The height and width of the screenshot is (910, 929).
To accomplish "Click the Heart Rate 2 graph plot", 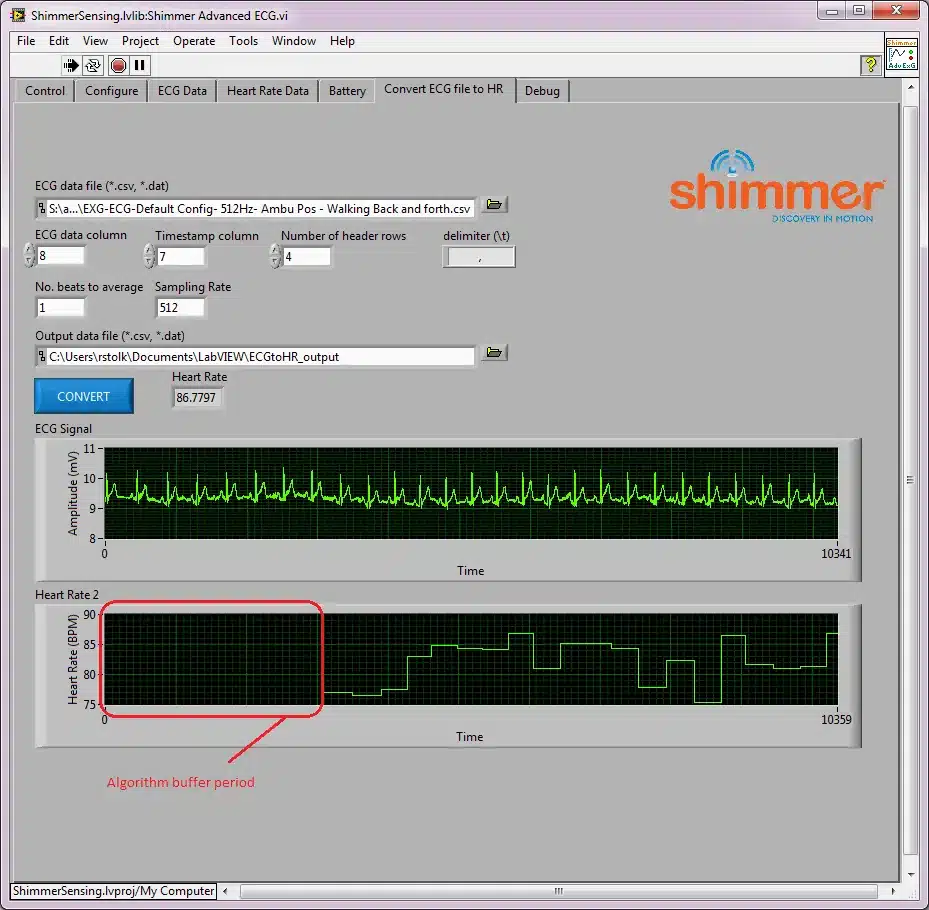I will tap(471, 659).
